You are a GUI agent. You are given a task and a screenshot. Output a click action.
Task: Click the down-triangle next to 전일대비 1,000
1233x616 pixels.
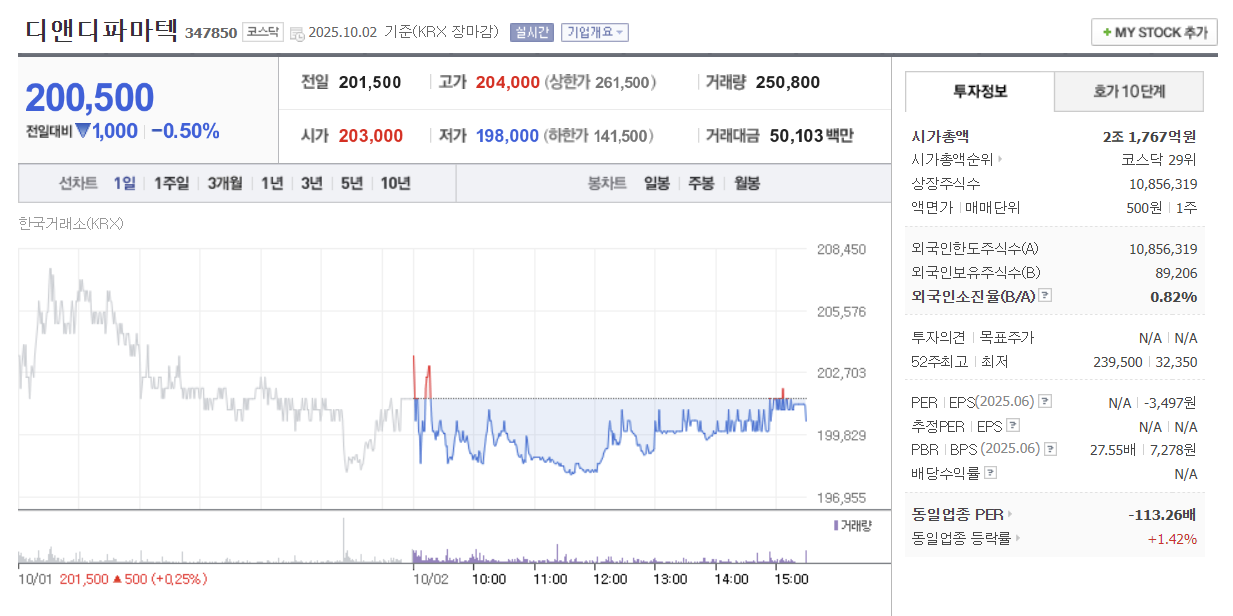(x=84, y=131)
